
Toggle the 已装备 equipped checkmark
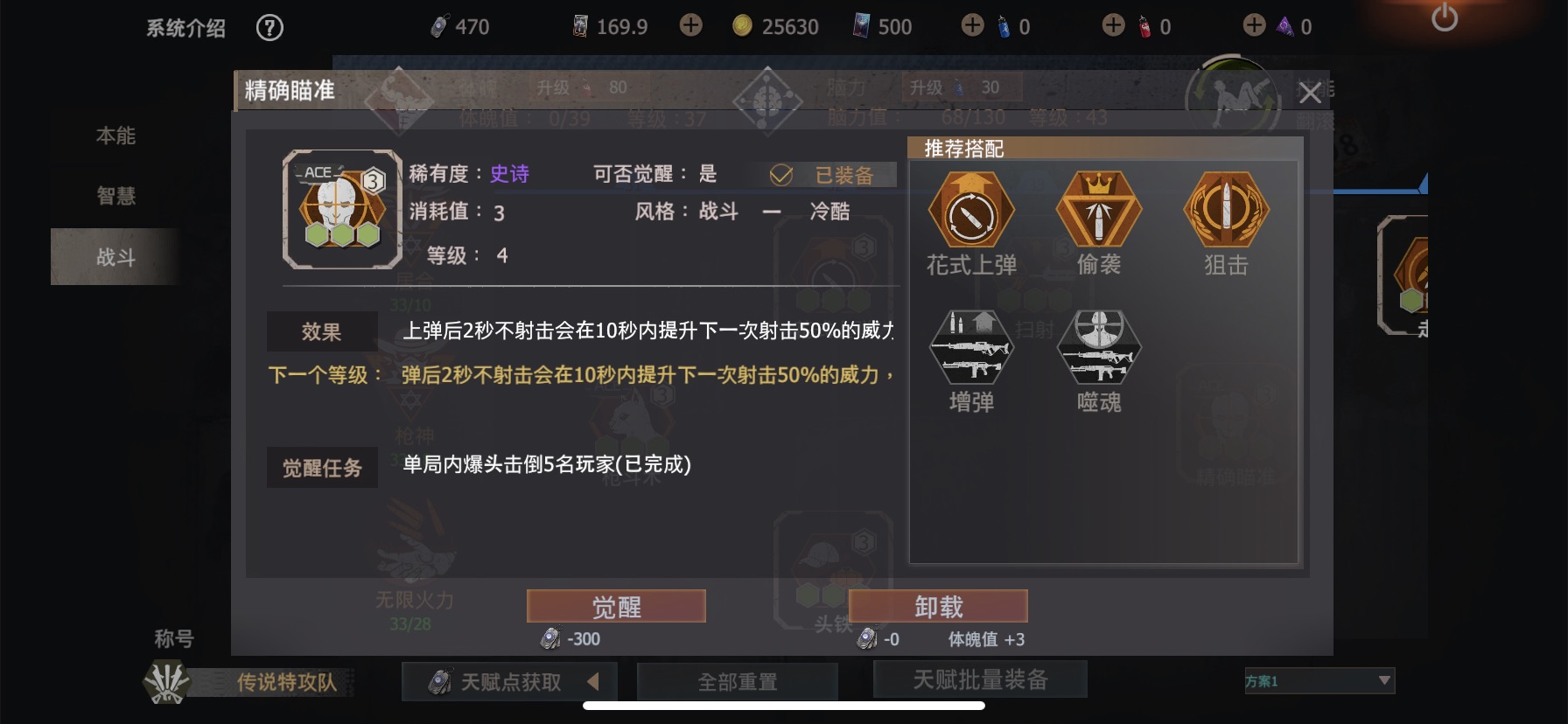click(780, 176)
